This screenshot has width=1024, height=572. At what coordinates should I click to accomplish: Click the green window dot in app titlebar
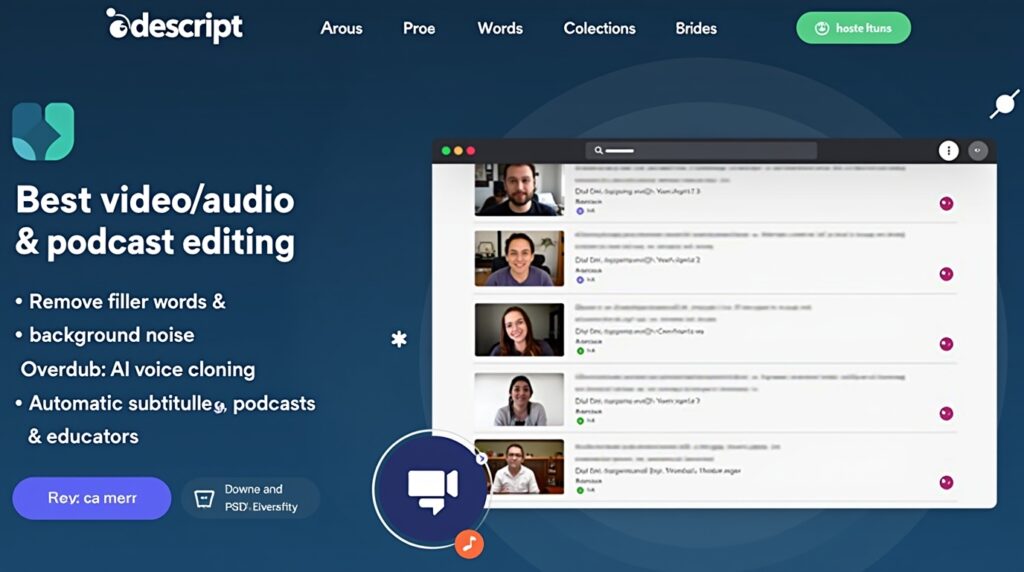point(446,151)
